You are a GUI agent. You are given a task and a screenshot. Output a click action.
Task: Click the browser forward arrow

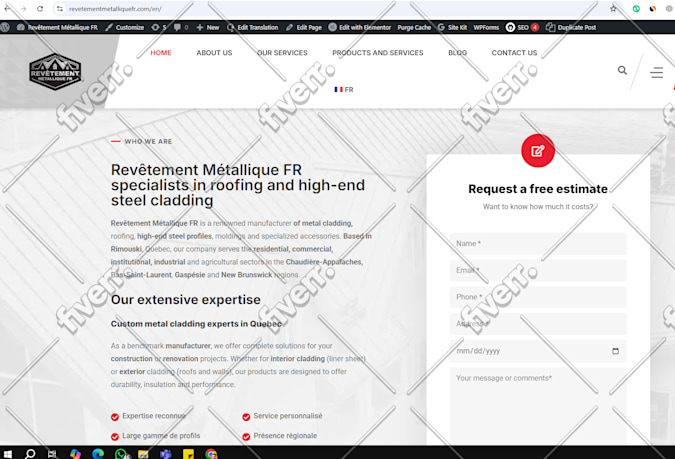coord(23,9)
